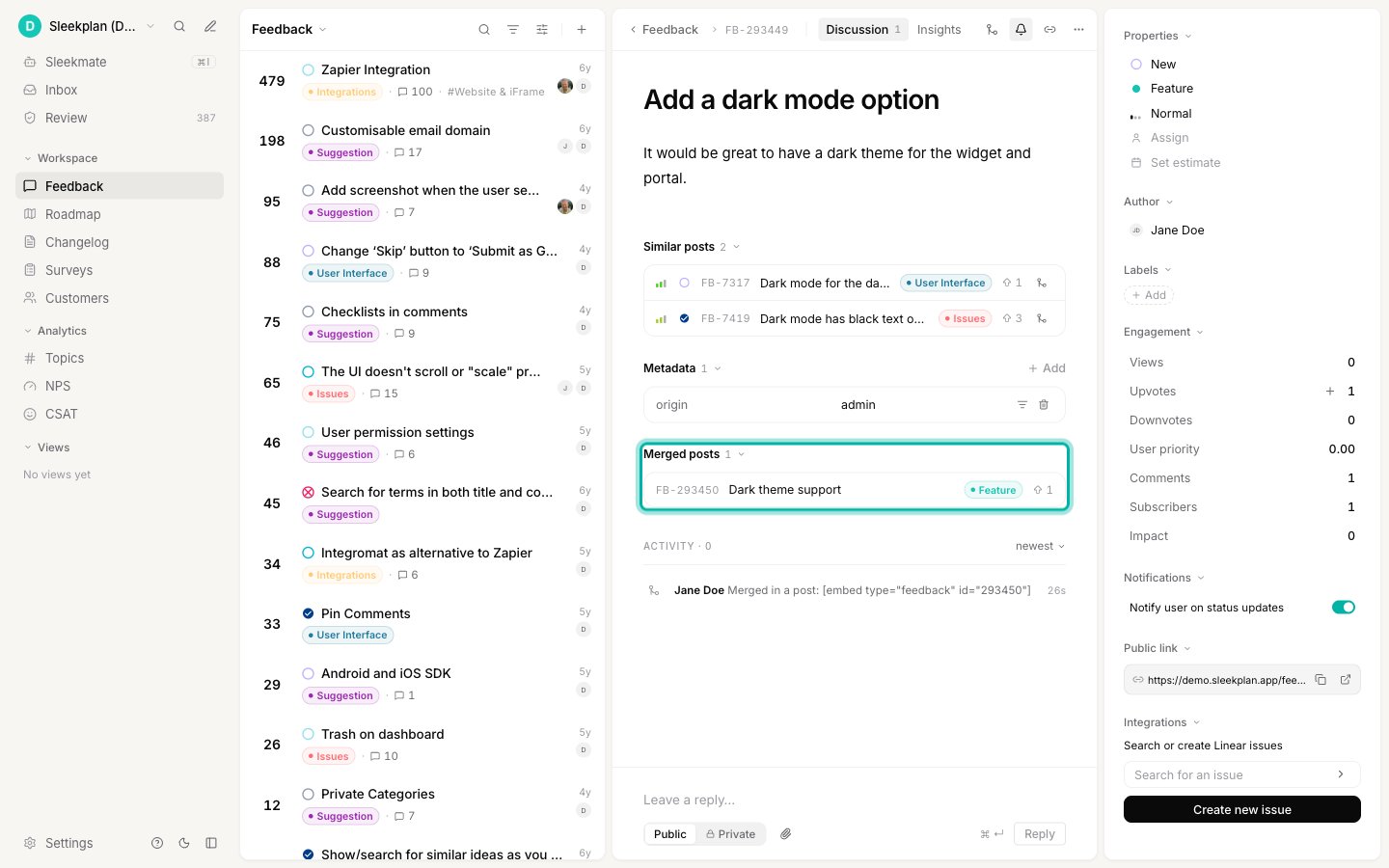Open the Sleekplan workspace switcher dropdown
Image resolution: width=1389 pixels, height=868 pixels.
87,26
